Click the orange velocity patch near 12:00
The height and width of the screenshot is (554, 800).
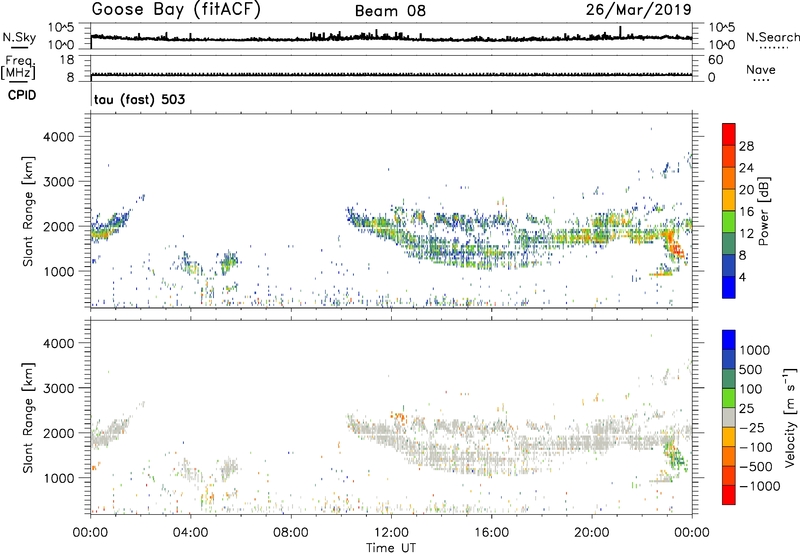398,418
